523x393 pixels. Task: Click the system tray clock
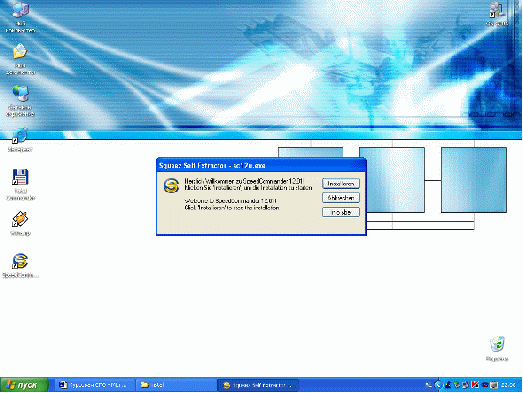[508, 385]
